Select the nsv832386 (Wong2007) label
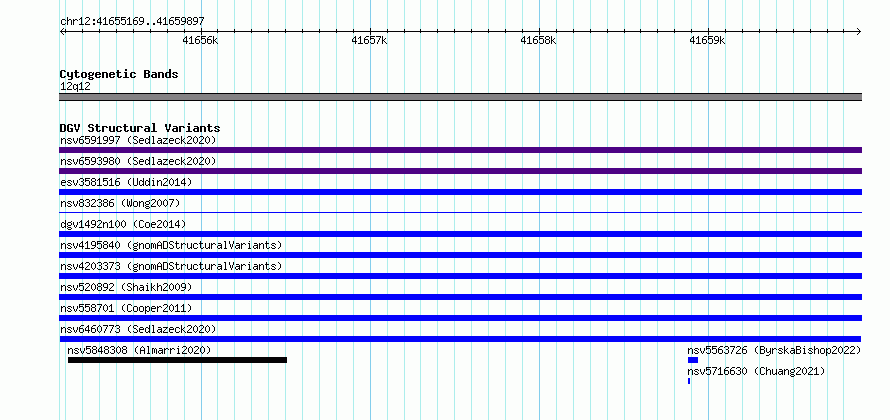Image resolution: width=890 pixels, height=420 pixels. click(x=120, y=203)
